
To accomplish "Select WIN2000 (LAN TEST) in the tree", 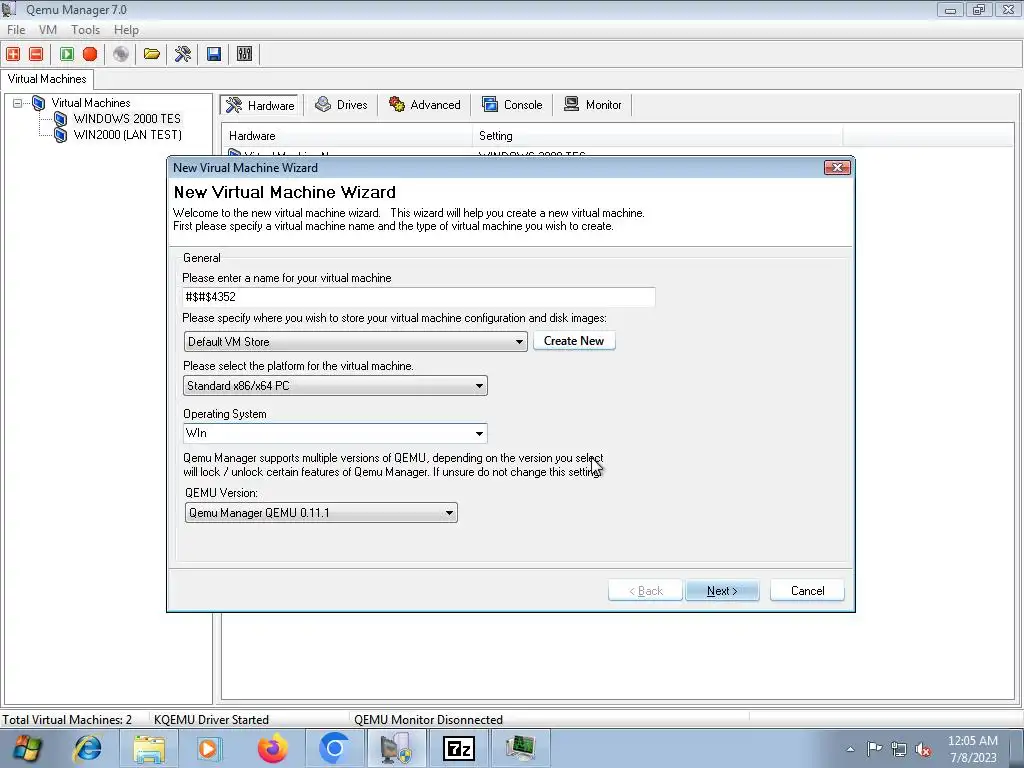I will click(x=127, y=135).
